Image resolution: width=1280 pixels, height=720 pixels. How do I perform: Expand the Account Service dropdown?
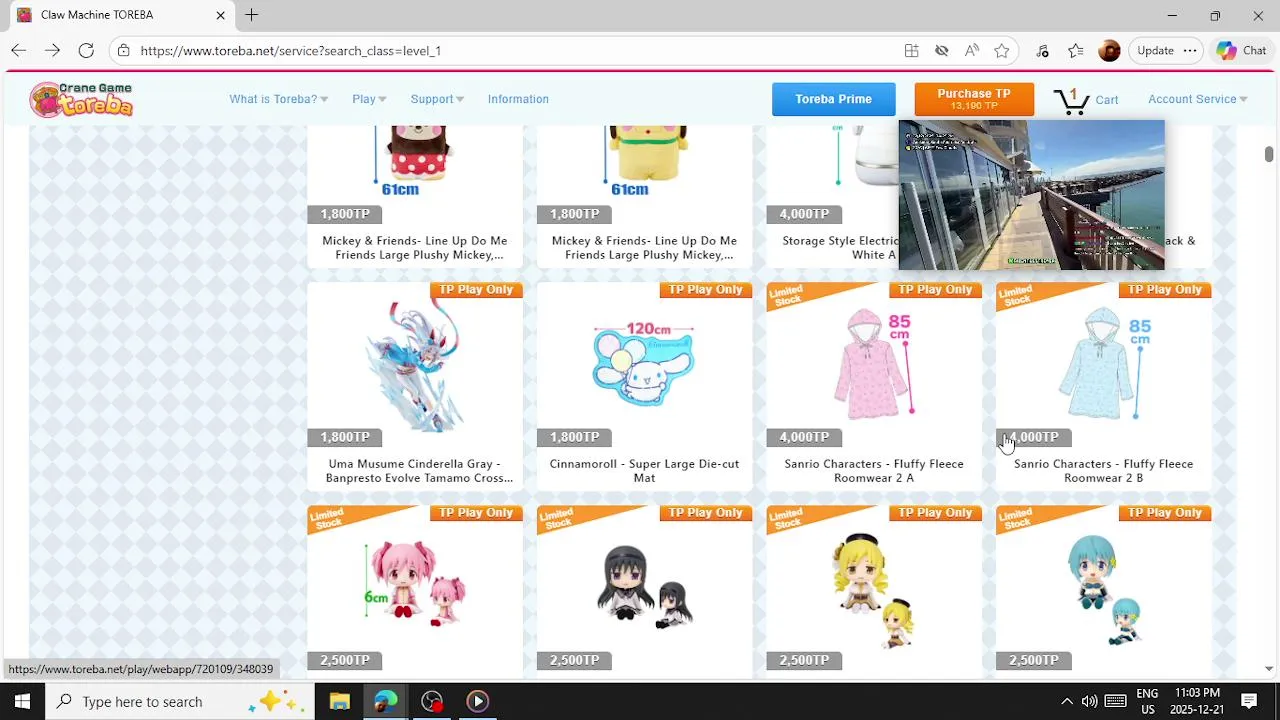[1198, 99]
